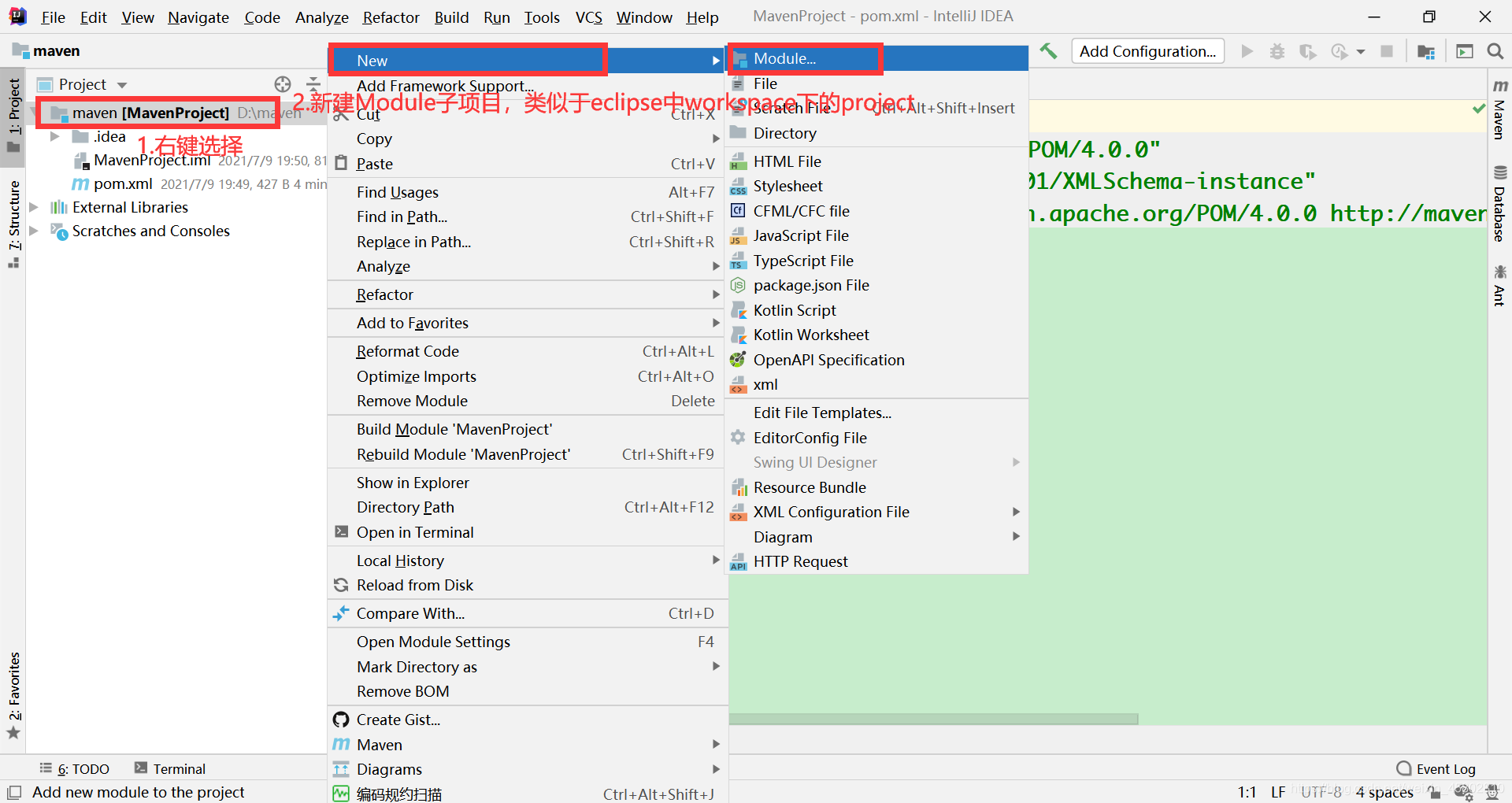The image size is (1512, 803).
Task: Expand the Diagram submenu
Action: (877, 537)
